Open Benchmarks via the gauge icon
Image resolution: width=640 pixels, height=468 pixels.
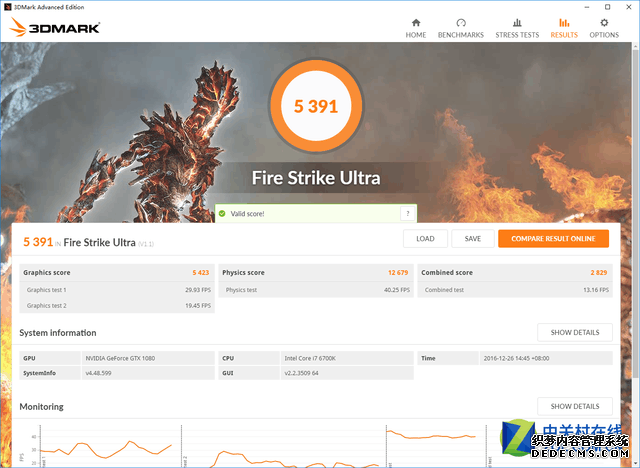click(461, 22)
